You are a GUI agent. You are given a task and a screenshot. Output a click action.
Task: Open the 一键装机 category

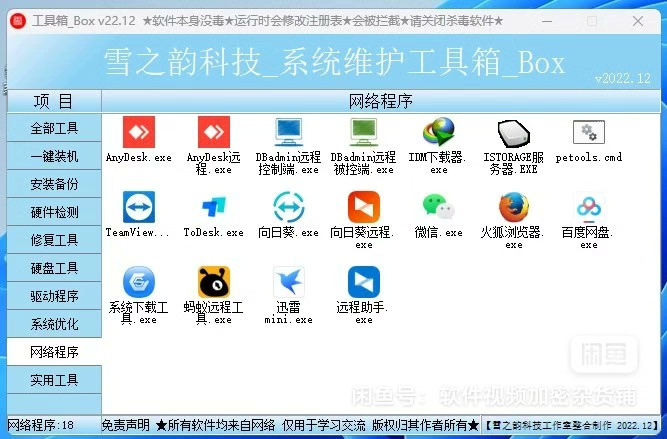[54, 156]
